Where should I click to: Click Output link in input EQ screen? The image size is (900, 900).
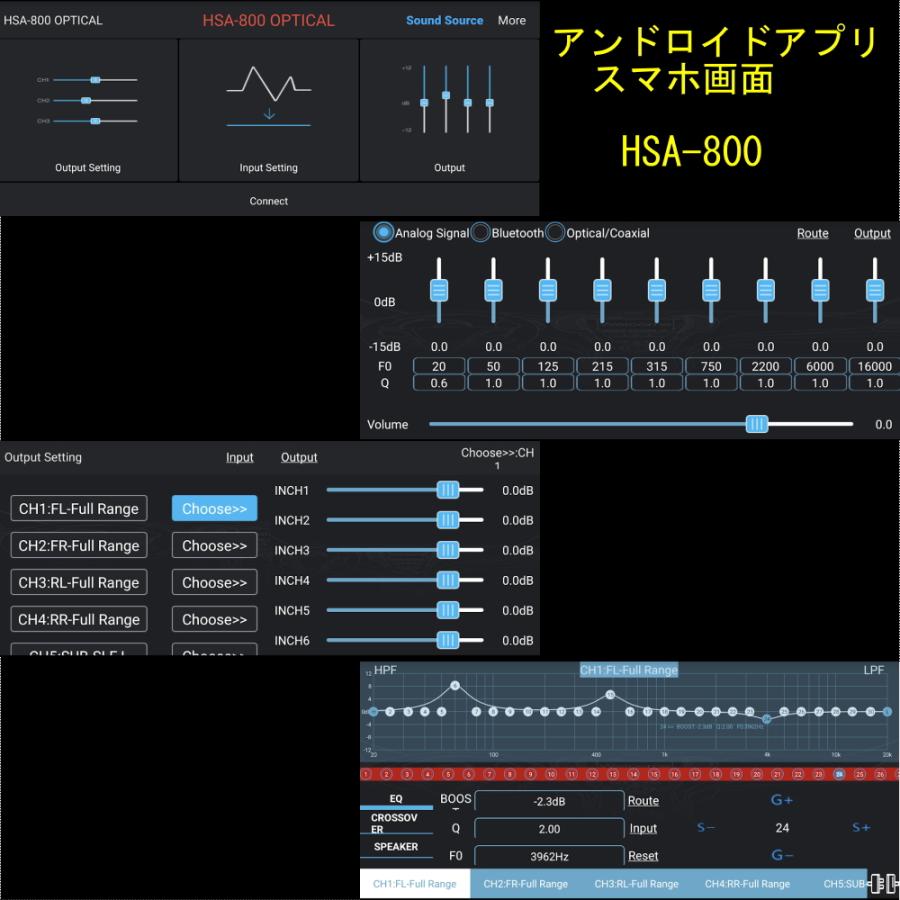click(872, 233)
